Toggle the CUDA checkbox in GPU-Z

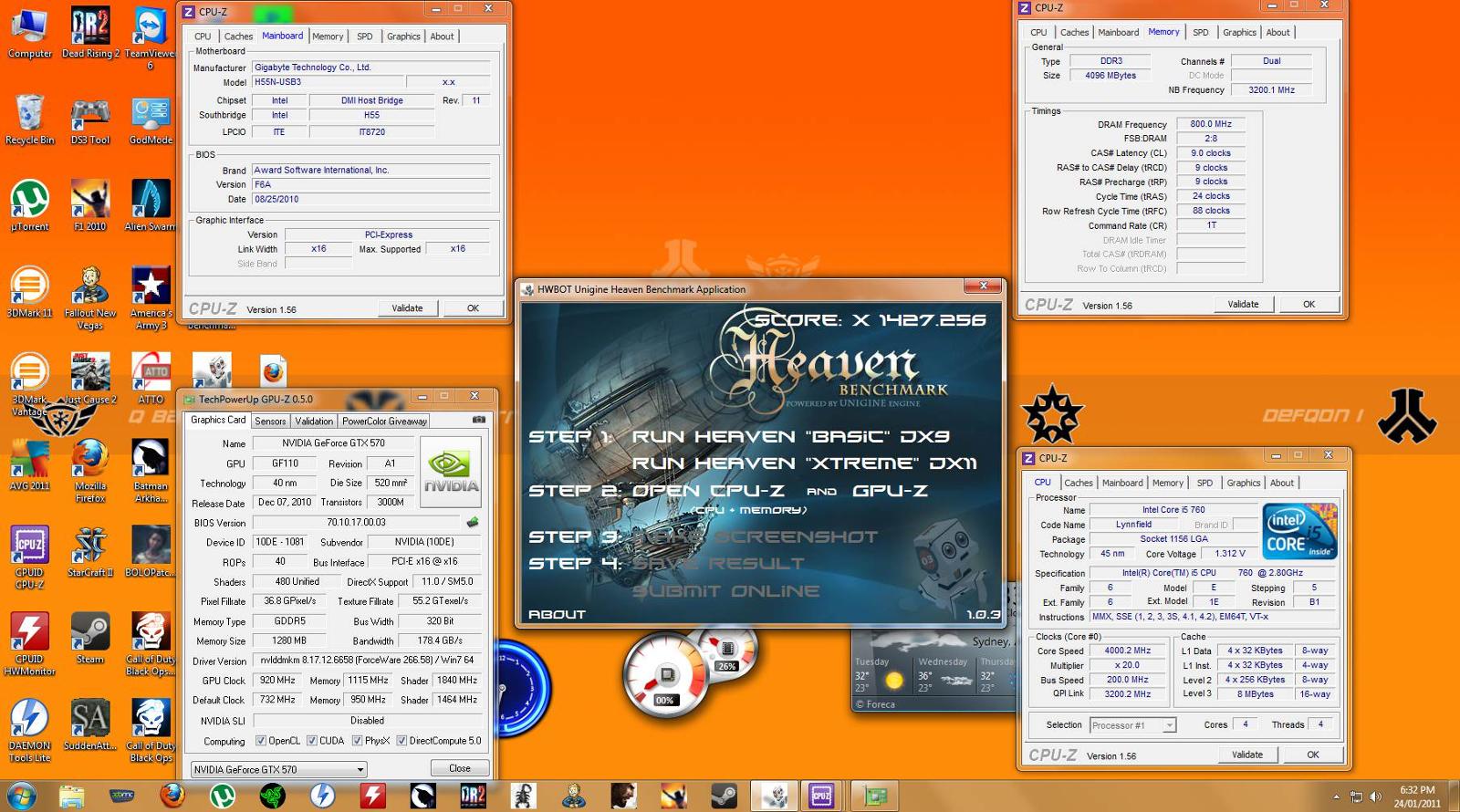coord(312,741)
